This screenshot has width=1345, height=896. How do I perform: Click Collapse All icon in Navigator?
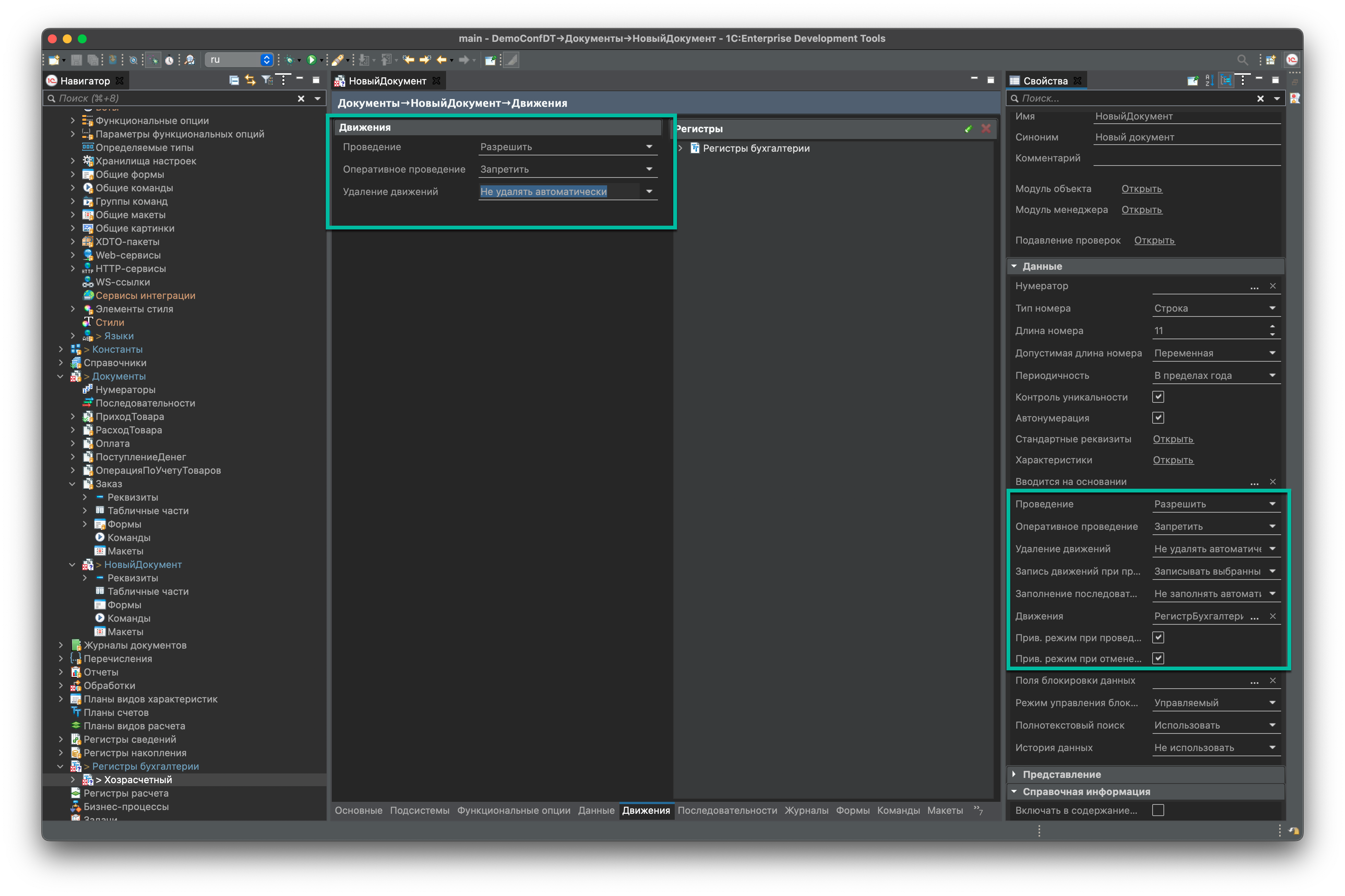point(234,80)
